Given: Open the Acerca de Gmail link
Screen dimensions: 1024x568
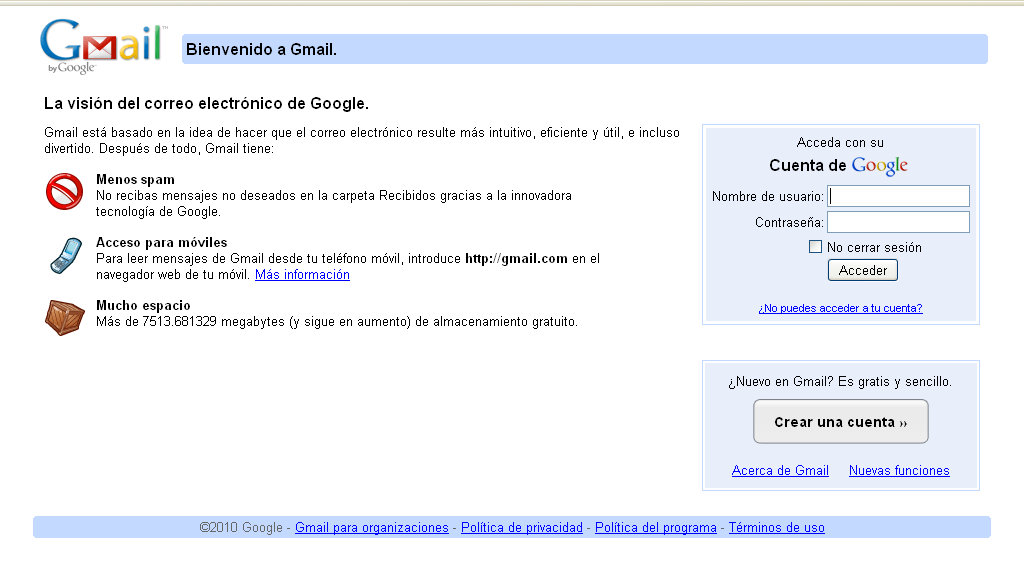Looking at the screenshot, I should pyautogui.click(x=780, y=471).
